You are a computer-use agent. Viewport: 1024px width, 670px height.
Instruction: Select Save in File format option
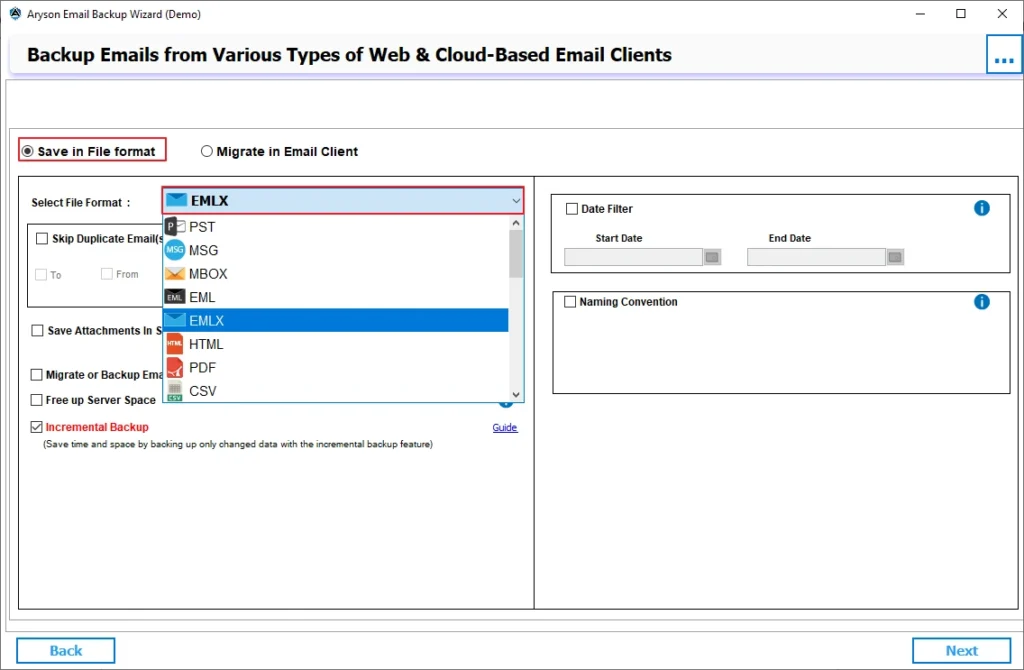point(91,150)
